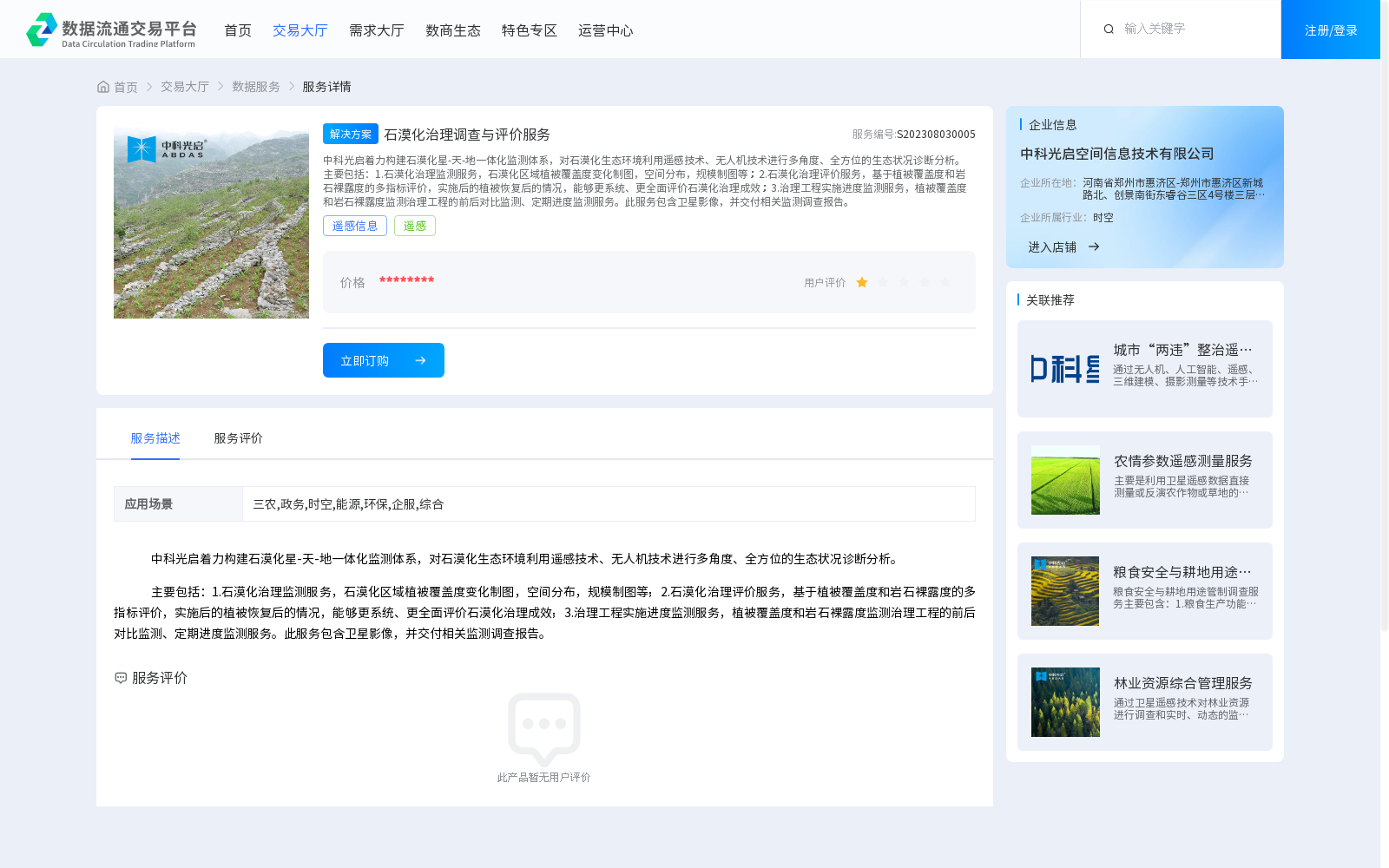Click the fourth rating star
Image resolution: width=1389 pixels, height=868 pixels.
tap(925, 282)
